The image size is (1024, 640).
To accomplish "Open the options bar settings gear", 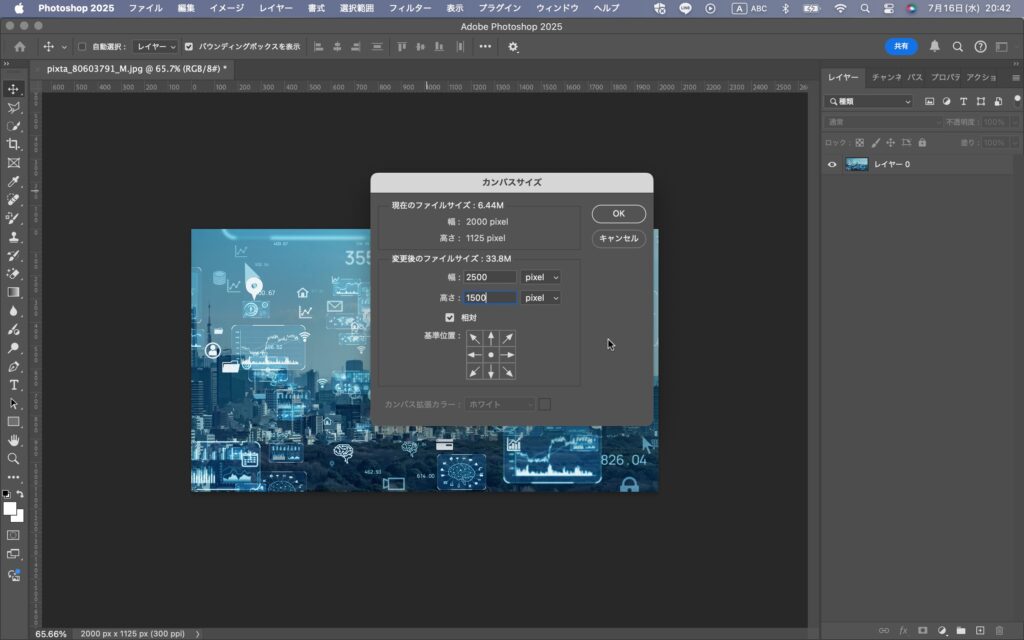I will point(513,47).
